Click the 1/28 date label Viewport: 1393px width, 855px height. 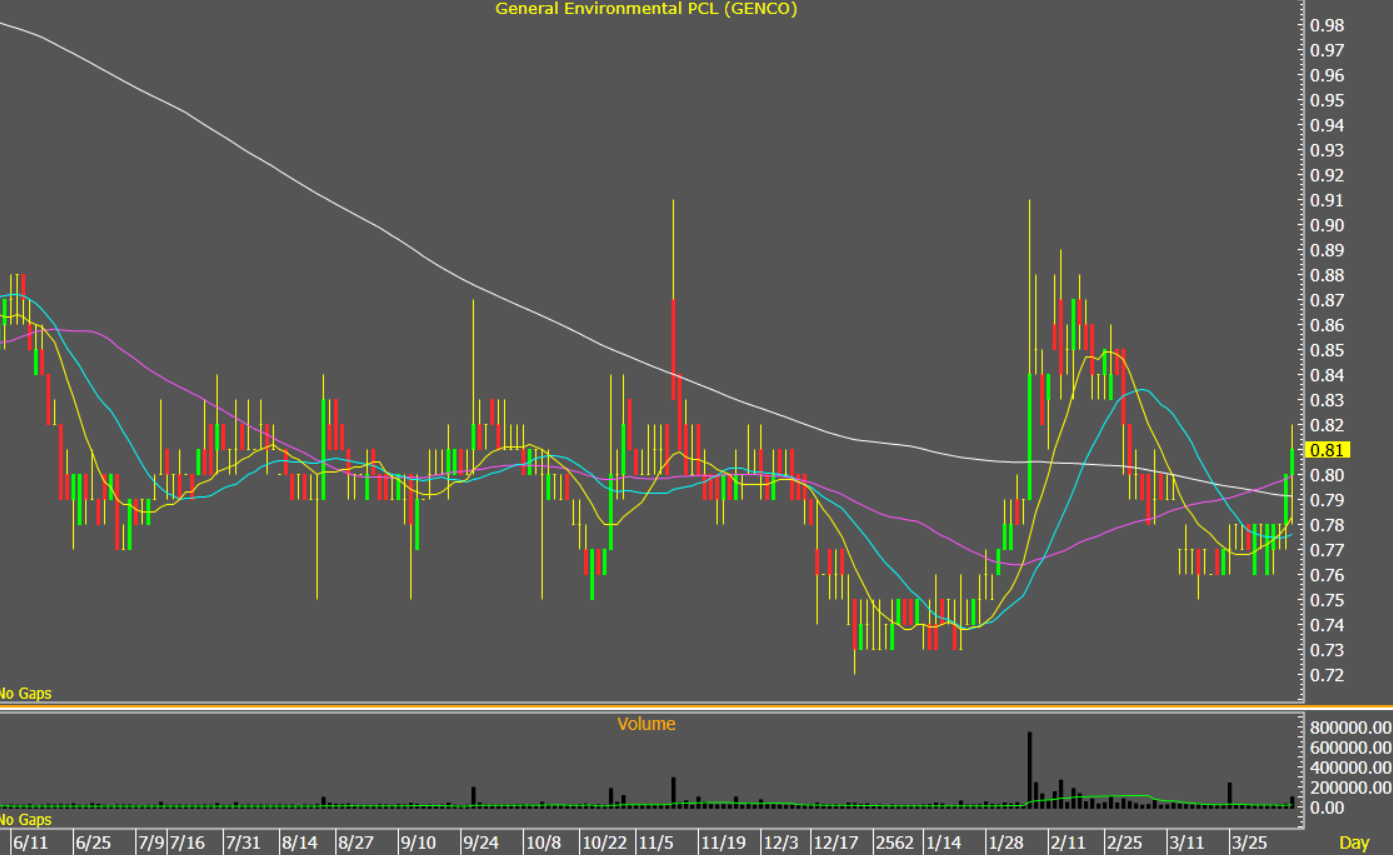point(1005,842)
